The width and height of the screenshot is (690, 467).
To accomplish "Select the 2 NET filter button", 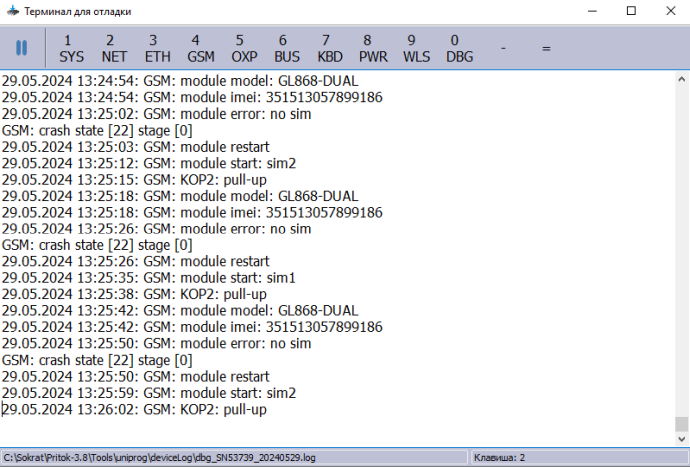I will pyautogui.click(x=114, y=48).
